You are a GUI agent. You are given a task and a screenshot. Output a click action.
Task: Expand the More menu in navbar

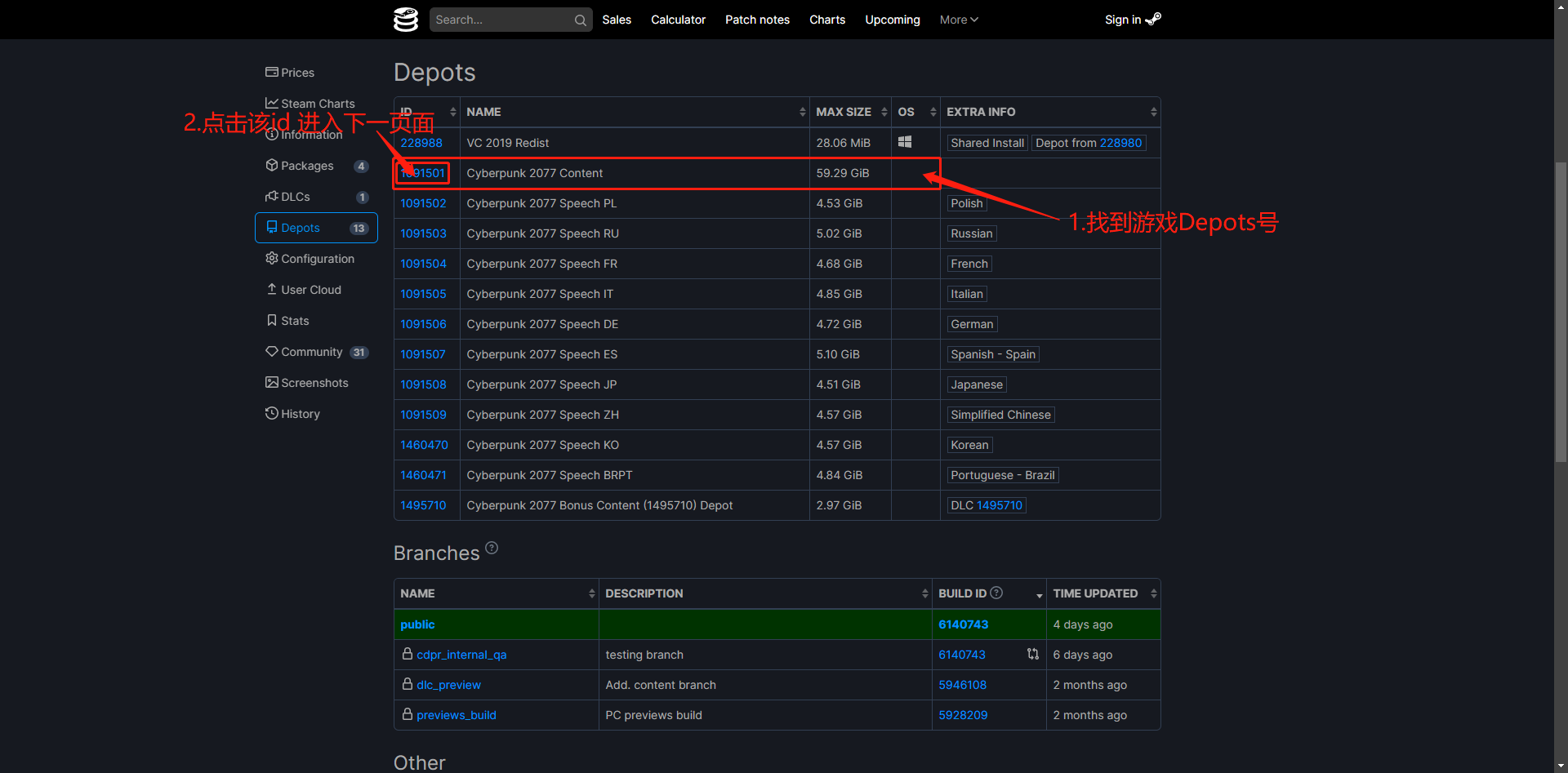click(959, 20)
